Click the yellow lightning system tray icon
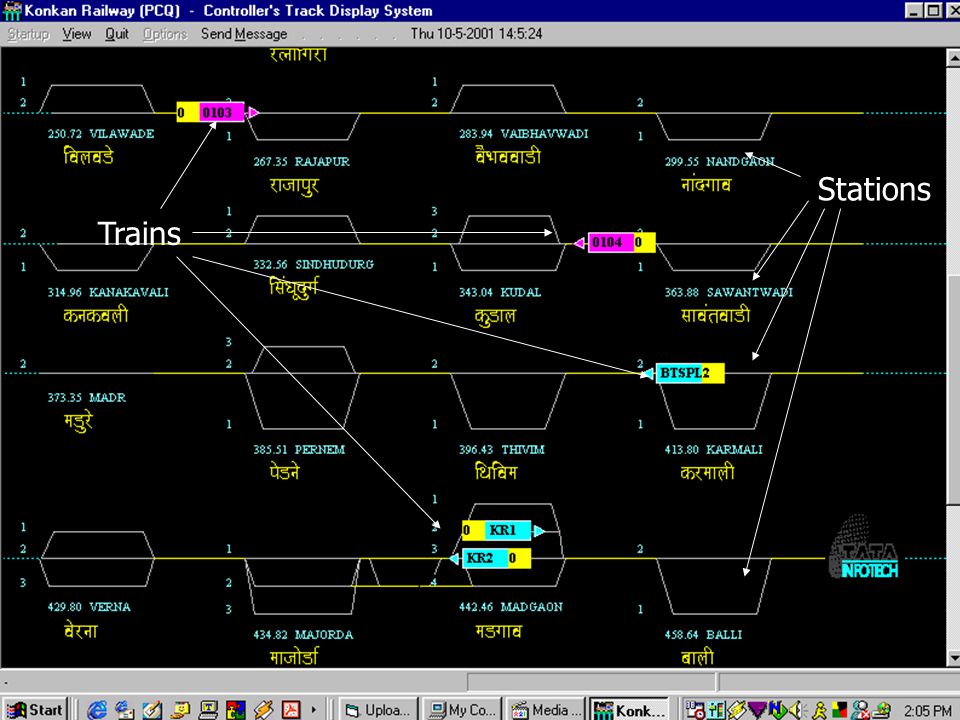This screenshot has width=960, height=720. (737, 710)
